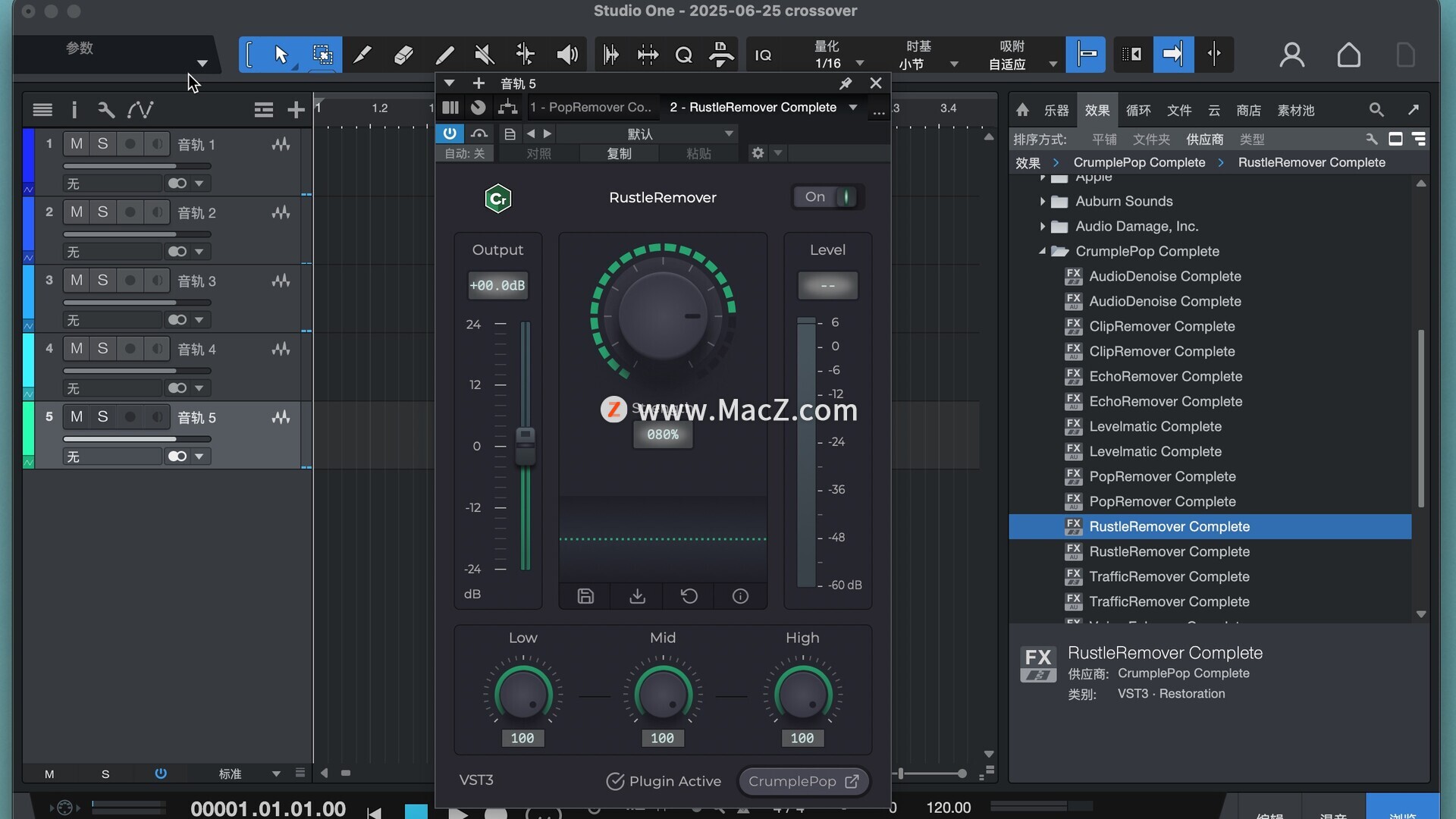Viewport: 1456px width, 819px height.
Task: Toggle 对照 compare button
Action: click(x=538, y=153)
